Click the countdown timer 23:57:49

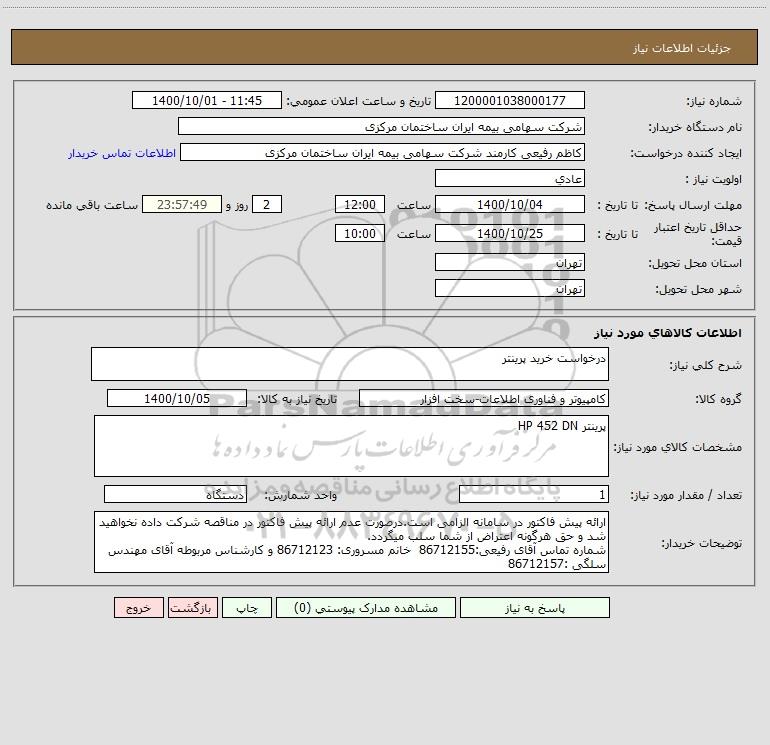click(182, 204)
